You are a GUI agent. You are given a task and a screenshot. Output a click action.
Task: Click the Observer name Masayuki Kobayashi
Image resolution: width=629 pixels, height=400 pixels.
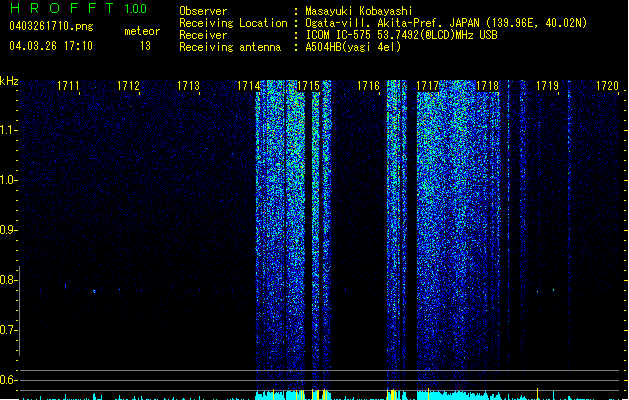pos(359,11)
